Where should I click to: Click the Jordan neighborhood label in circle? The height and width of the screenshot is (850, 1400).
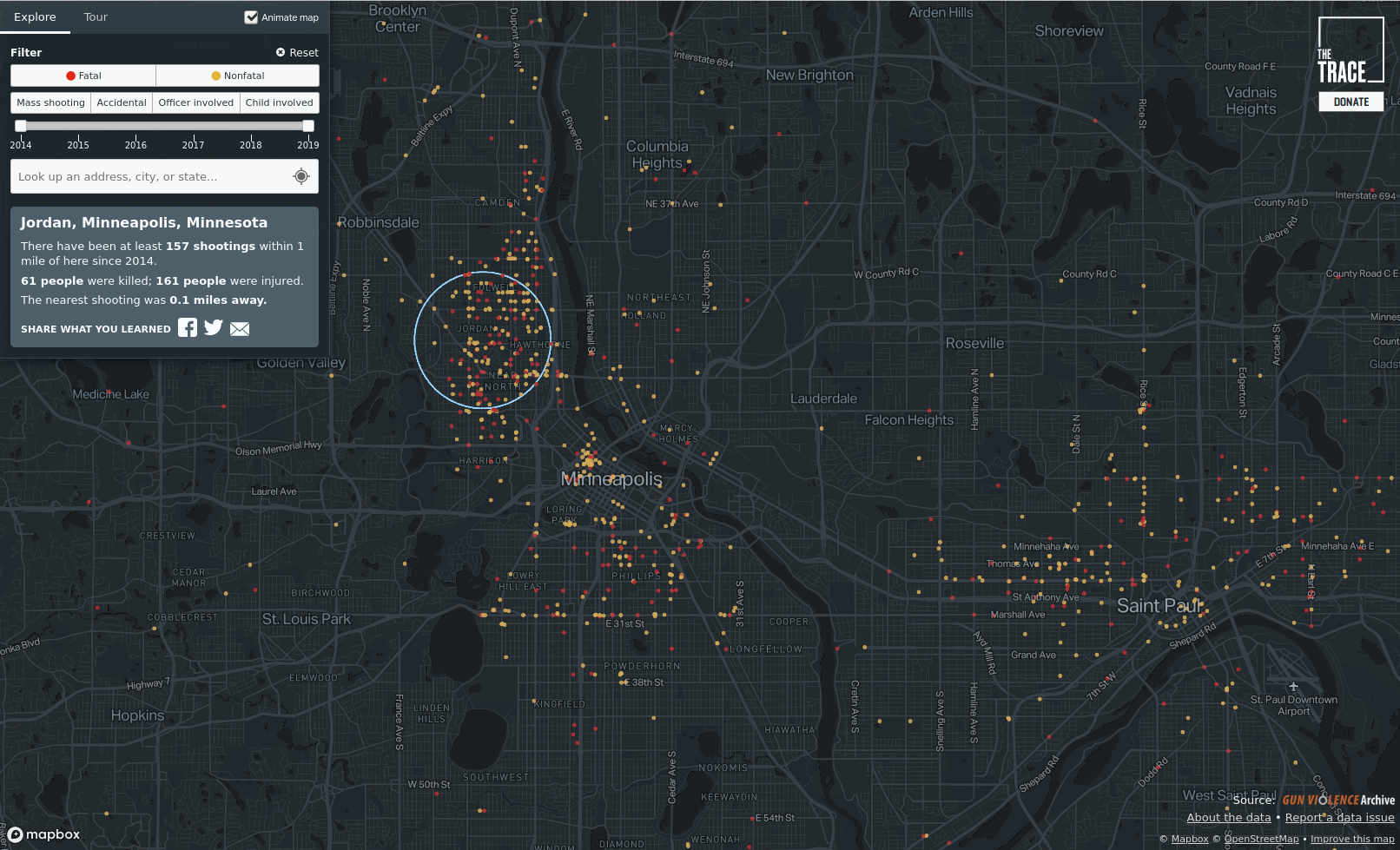pos(477,329)
